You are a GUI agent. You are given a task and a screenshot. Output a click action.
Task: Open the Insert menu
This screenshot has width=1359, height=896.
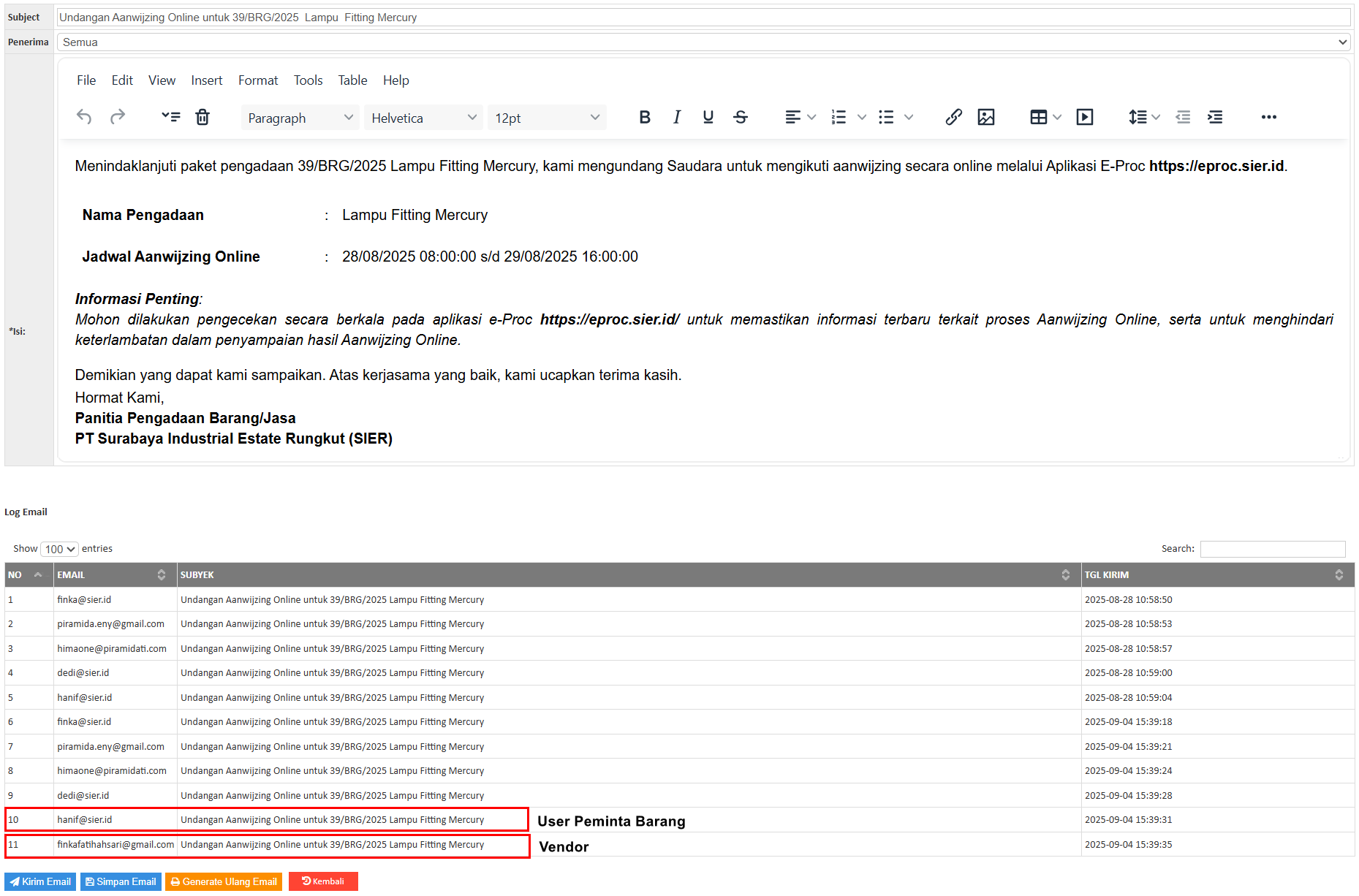207,80
